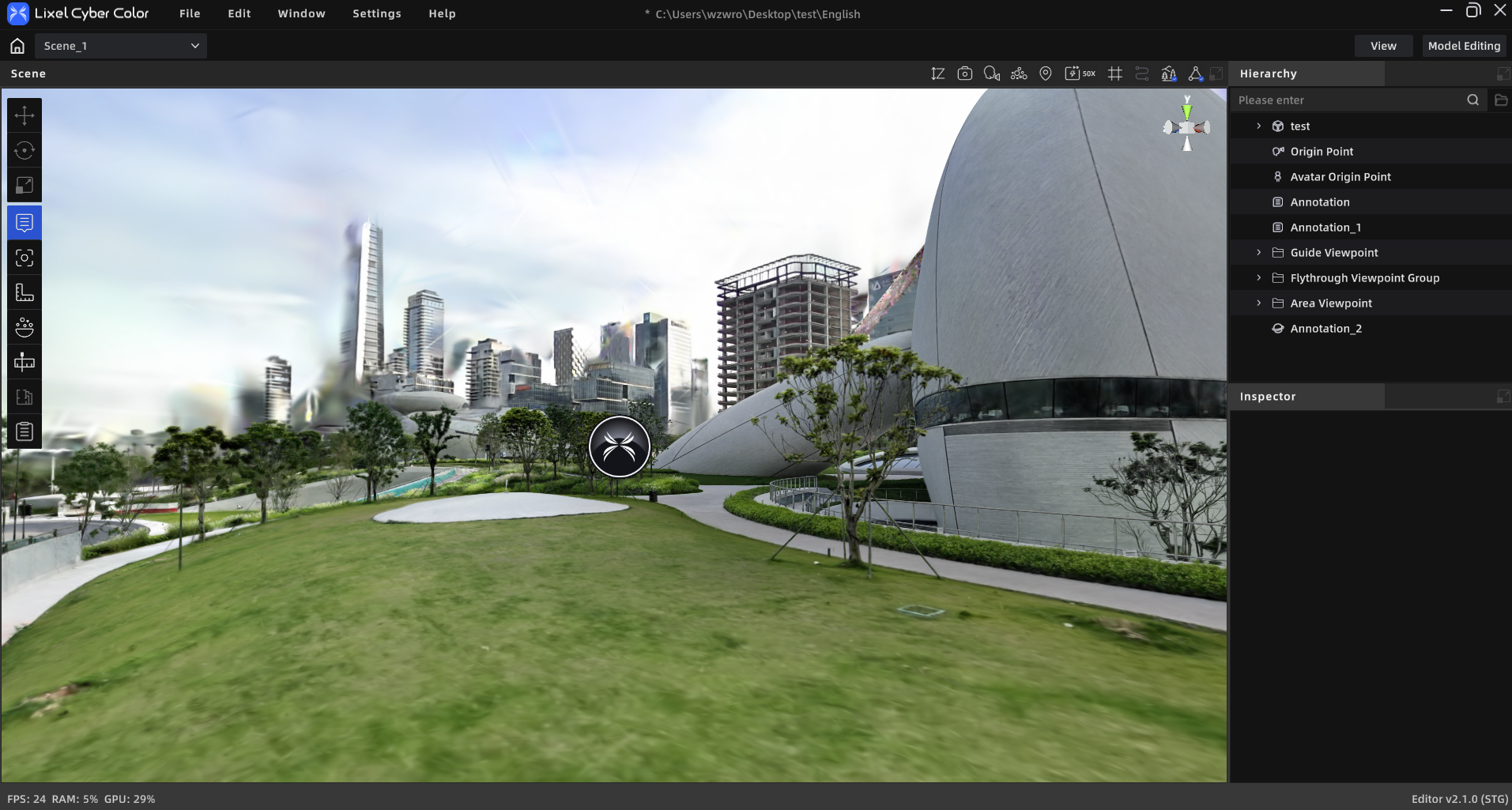Open the Scene_1 dropdown
The height and width of the screenshot is (810, 1512).
pyautogui.click(x=121, y=46)
